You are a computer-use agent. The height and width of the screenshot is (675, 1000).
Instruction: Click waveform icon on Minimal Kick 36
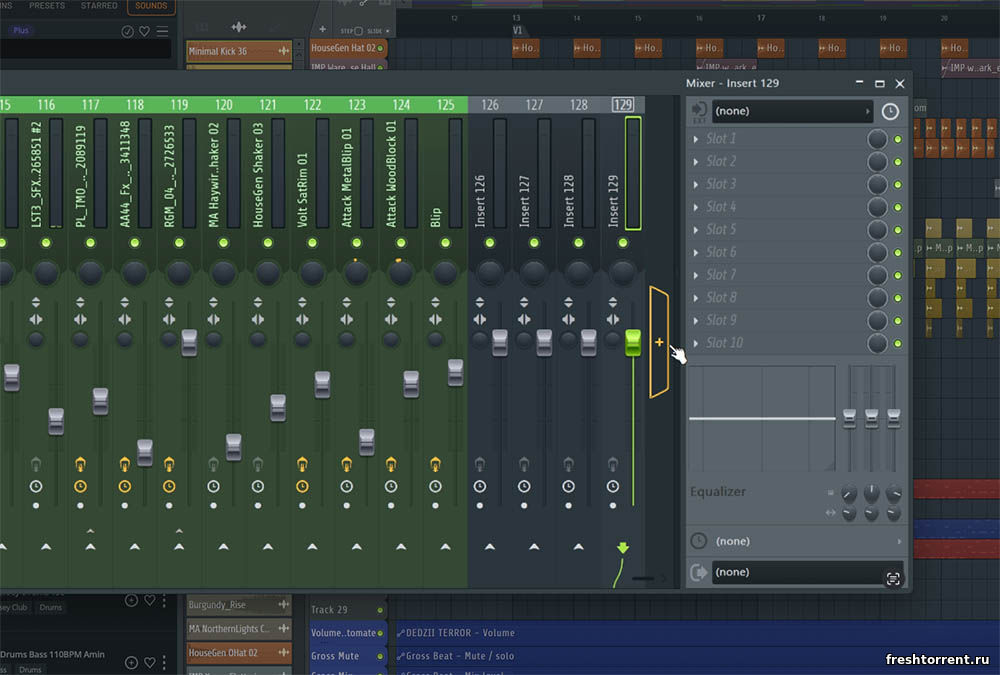click(284, 50)
